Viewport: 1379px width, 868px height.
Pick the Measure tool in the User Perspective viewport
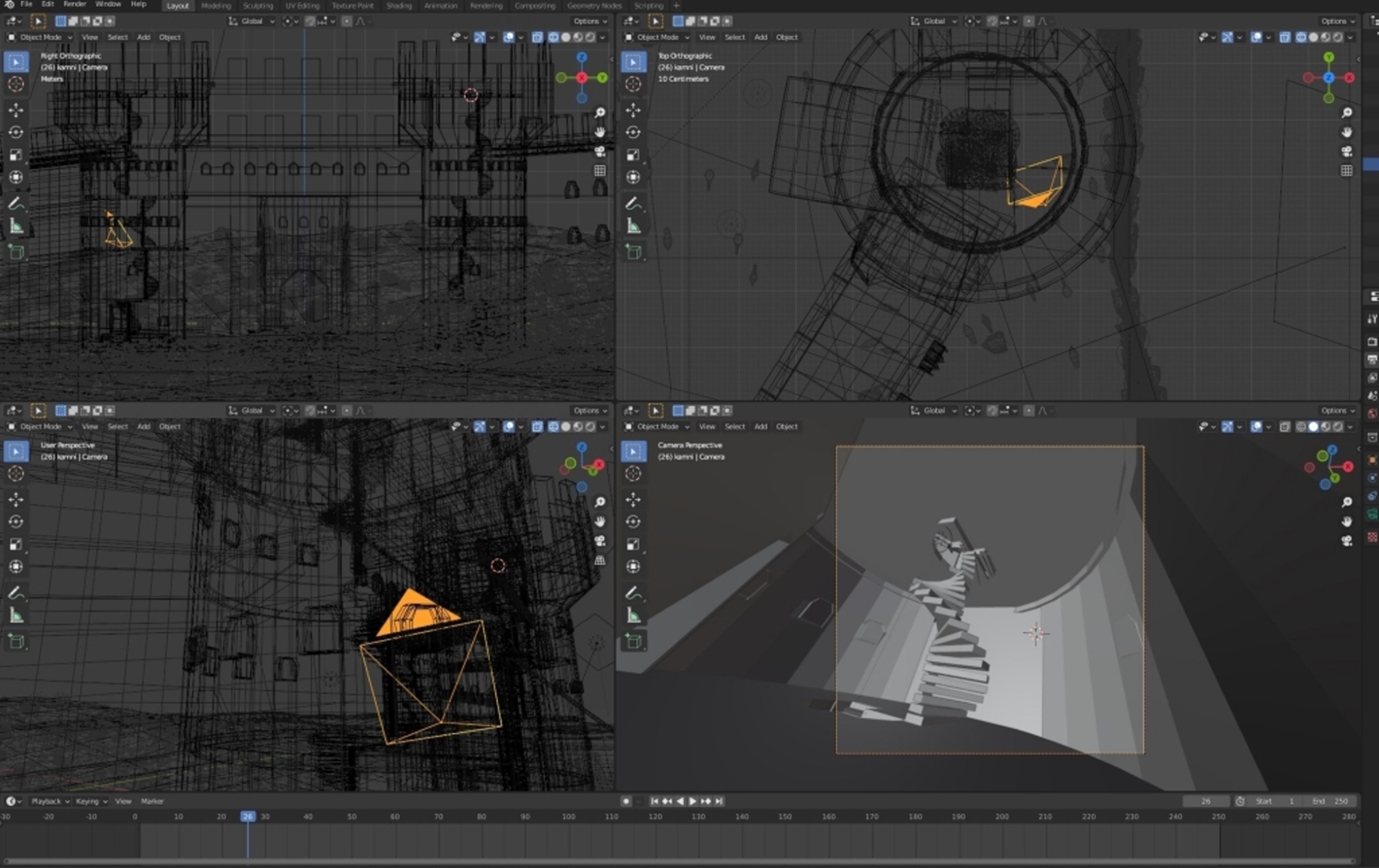click(16, 616)
